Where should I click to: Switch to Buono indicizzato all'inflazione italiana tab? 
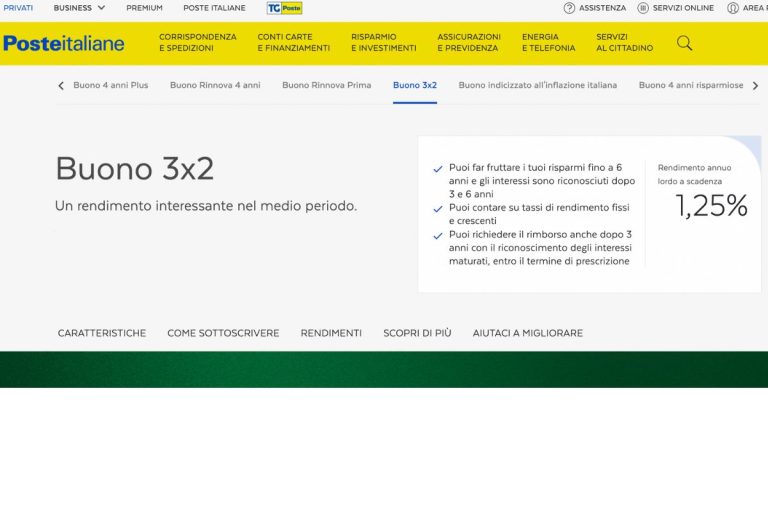pyautogui.click(x=538, y=85)
